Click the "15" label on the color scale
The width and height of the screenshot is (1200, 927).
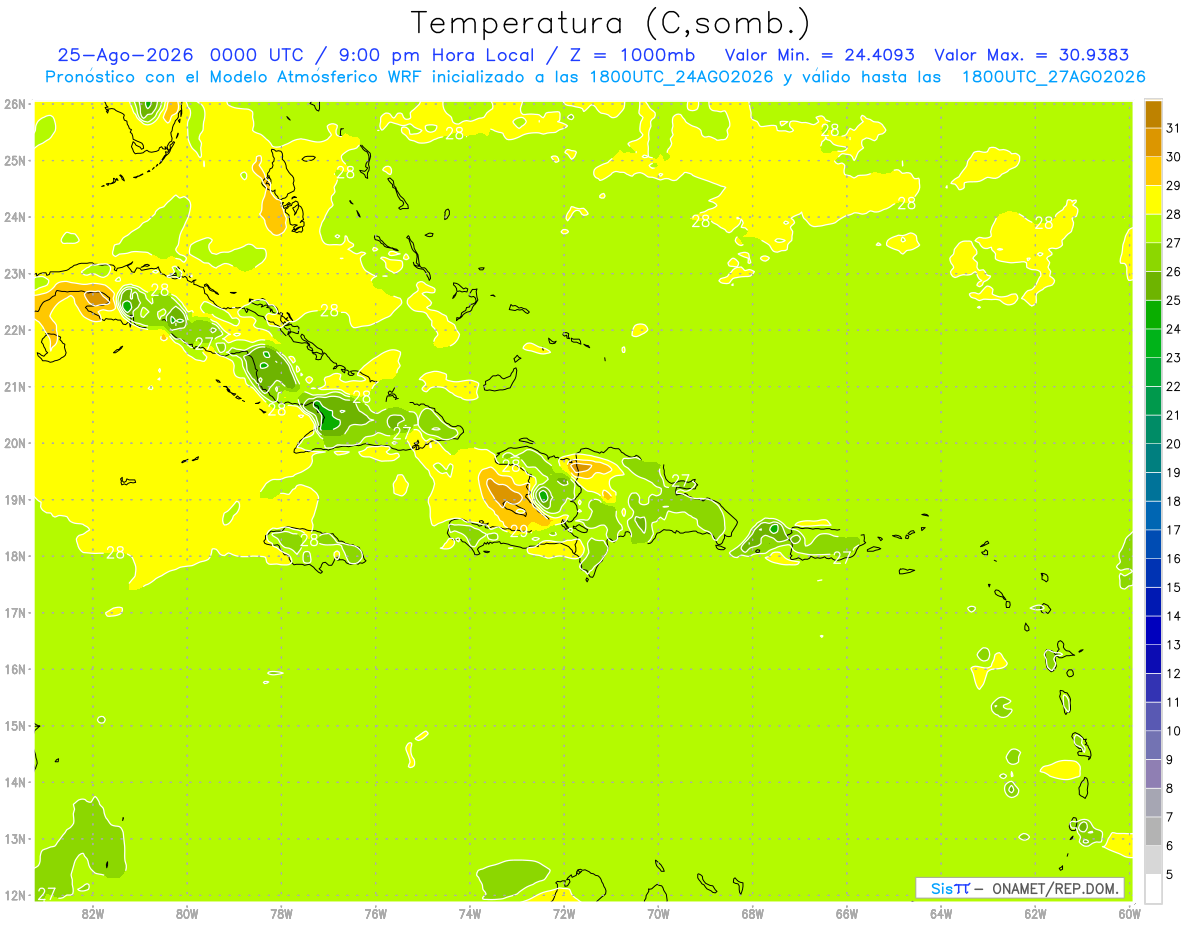(x=1174, y=587)
